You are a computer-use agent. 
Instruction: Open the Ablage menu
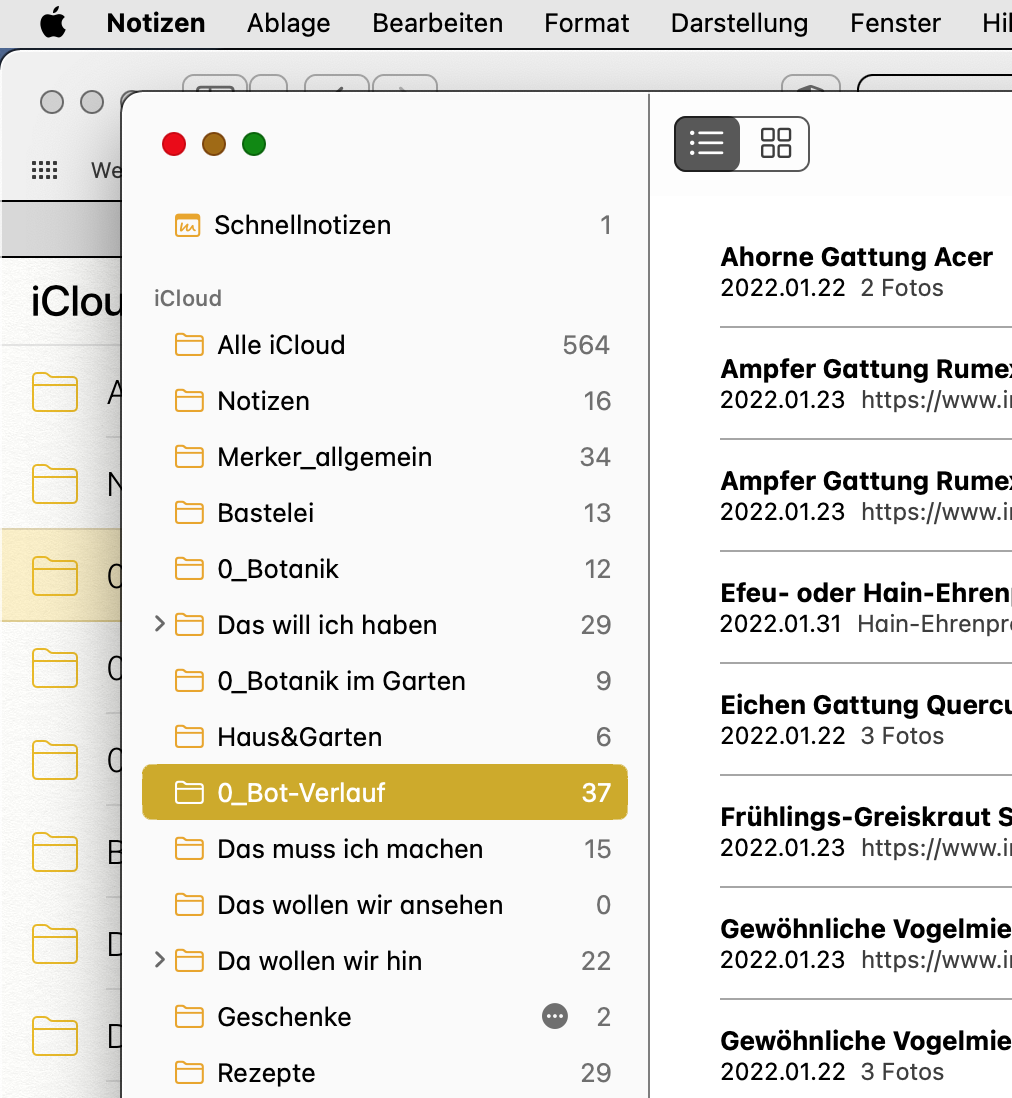[289, 23]
